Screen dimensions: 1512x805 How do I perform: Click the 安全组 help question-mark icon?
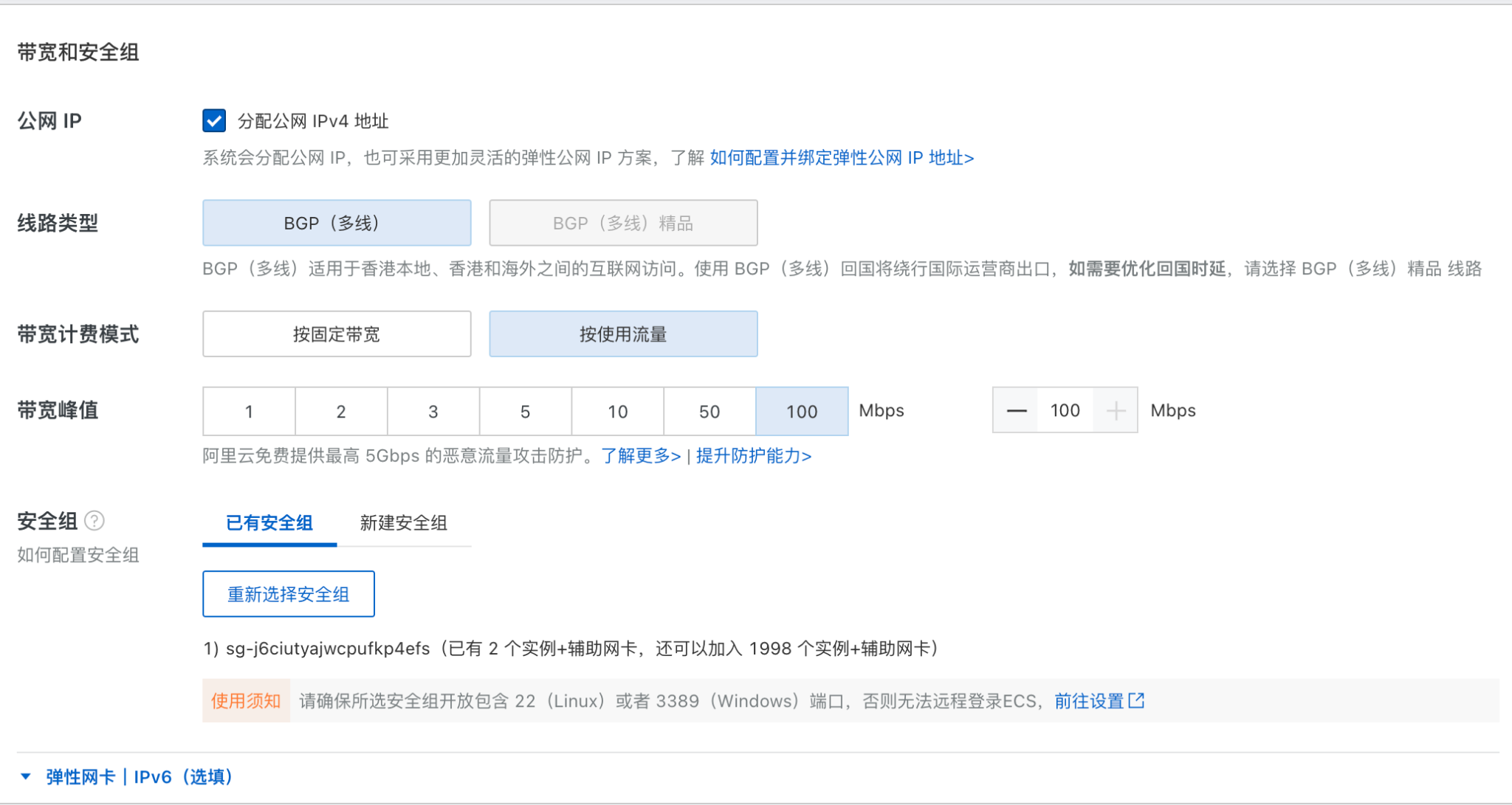pyautogui.click(x=94, y=521)
